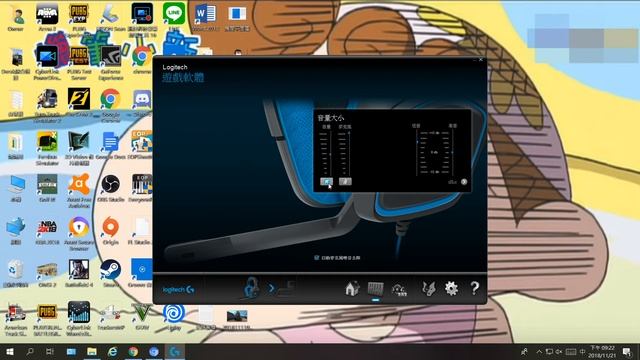Screen dimensions: 640x360
Task: Open the Google Chrome desktop shortcut
Action: pos(111,104)
